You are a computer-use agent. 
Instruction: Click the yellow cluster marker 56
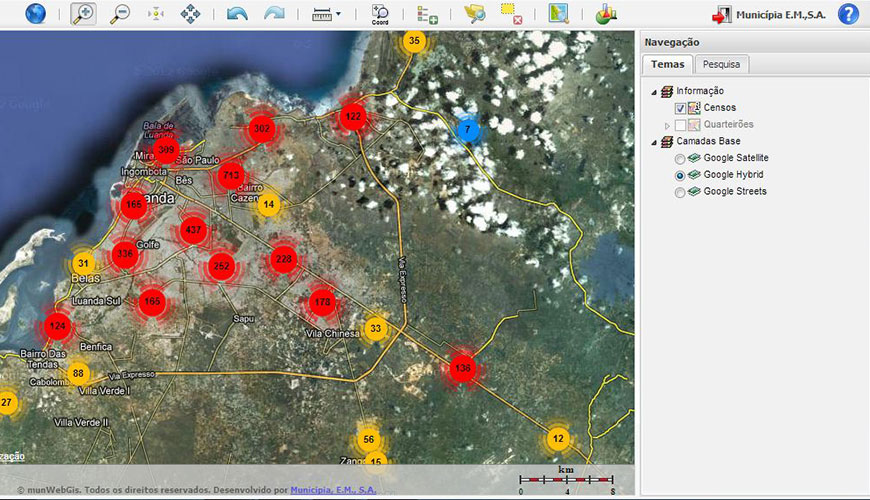click(368, 440)
